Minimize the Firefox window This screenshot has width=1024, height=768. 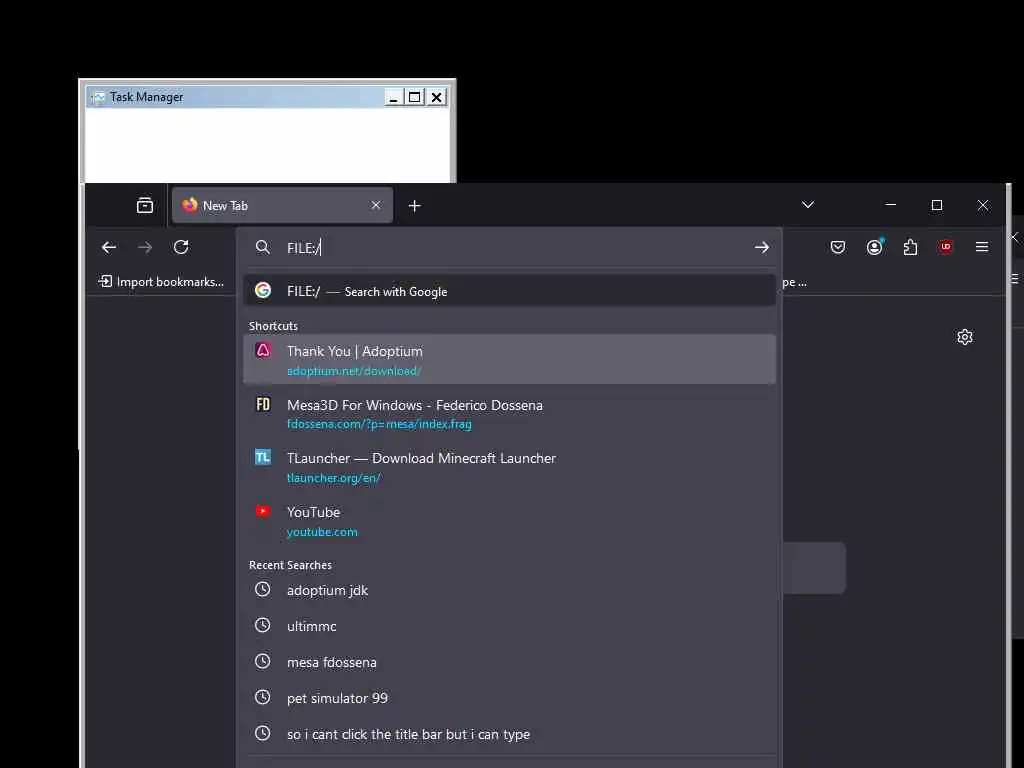[x=891, y=205]
